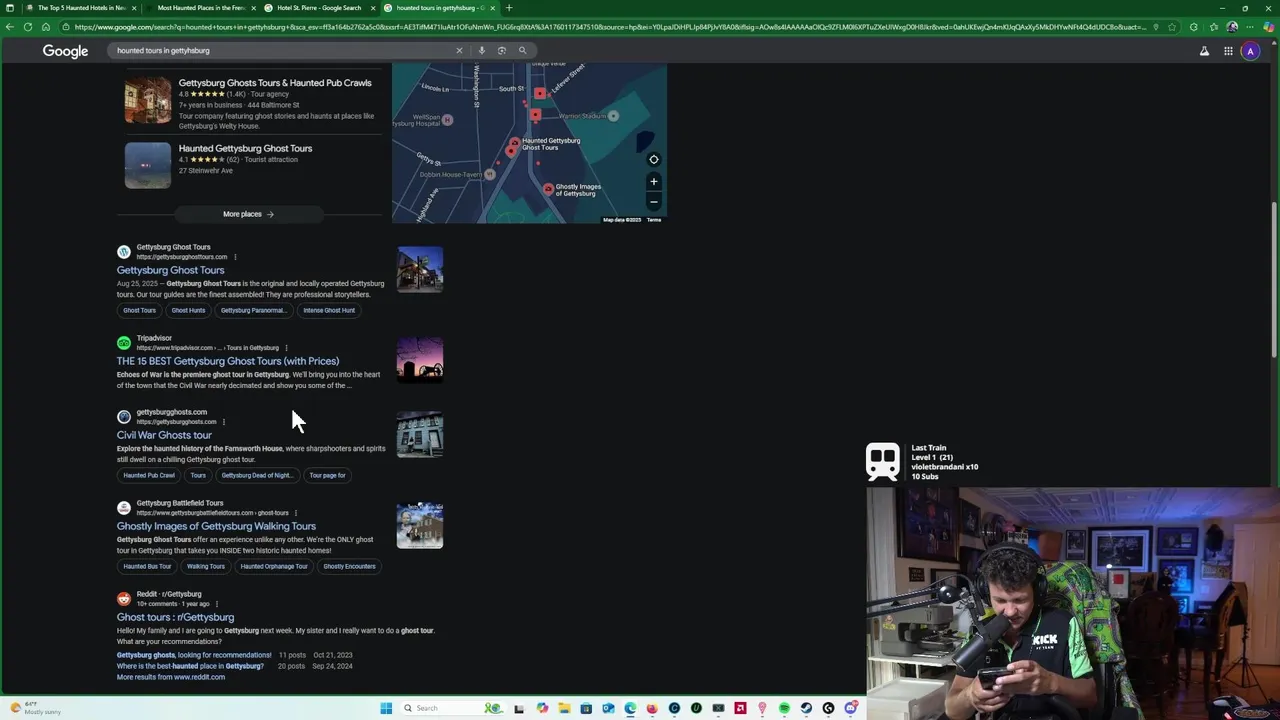The image size is (1280, 720).
Task: Click in the Google search input field
Action: tap(282, 50)
